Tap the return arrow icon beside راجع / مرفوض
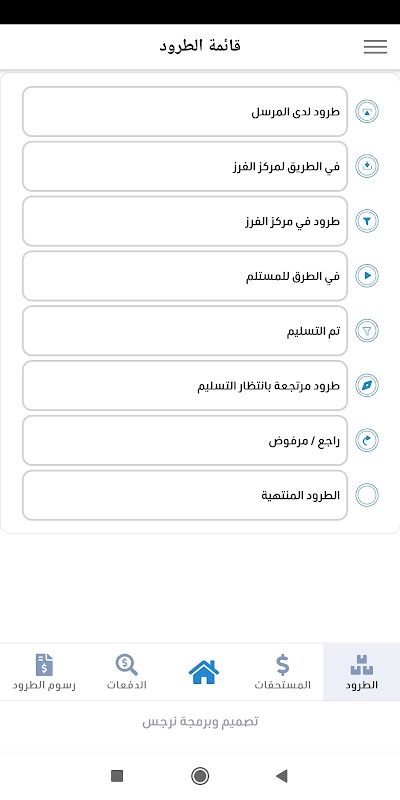 [367, 440]
